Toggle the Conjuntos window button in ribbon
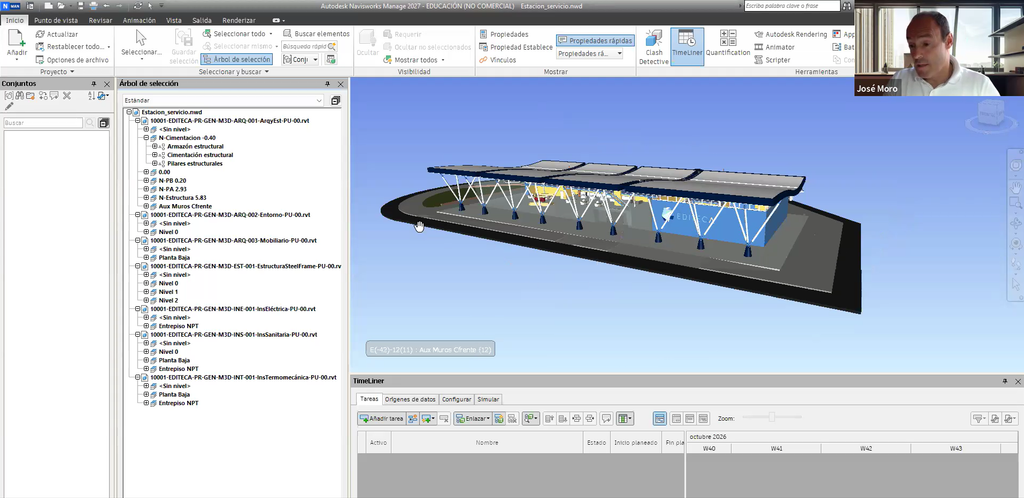This screenshot has height=498, width=1024. coord(301,59)
